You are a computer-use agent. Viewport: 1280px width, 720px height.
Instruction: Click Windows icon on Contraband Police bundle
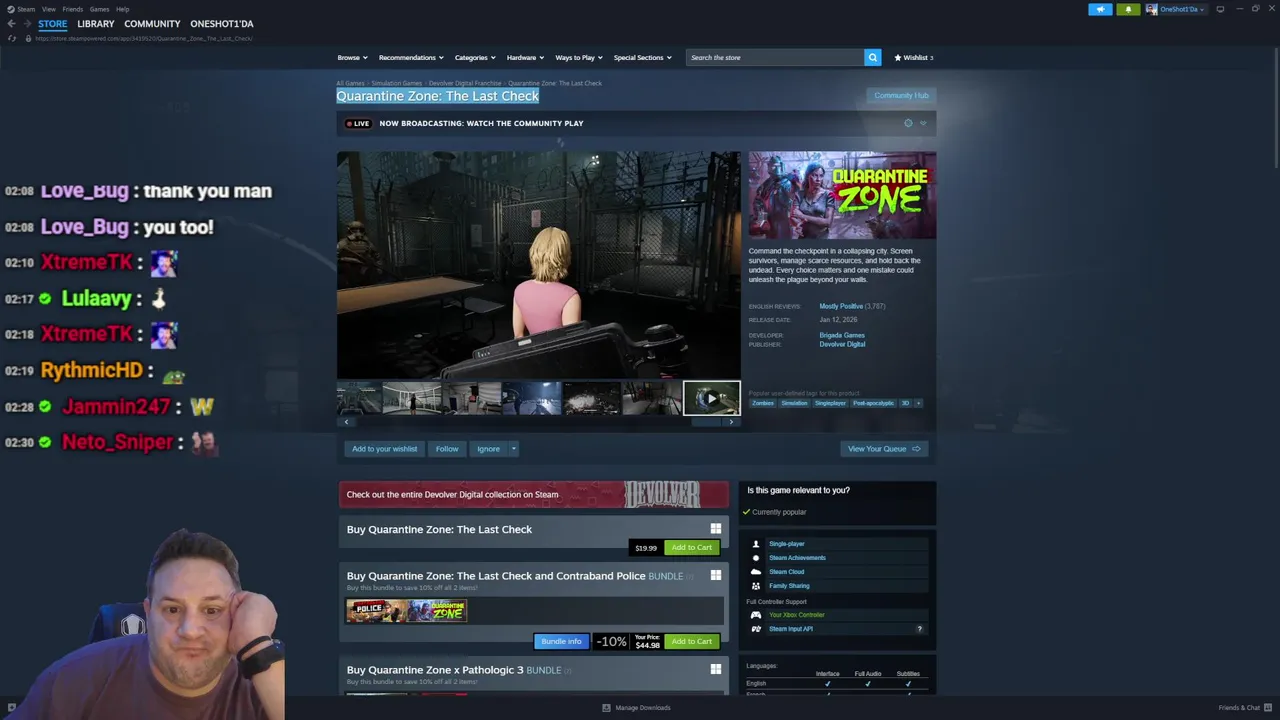[715, 575]
